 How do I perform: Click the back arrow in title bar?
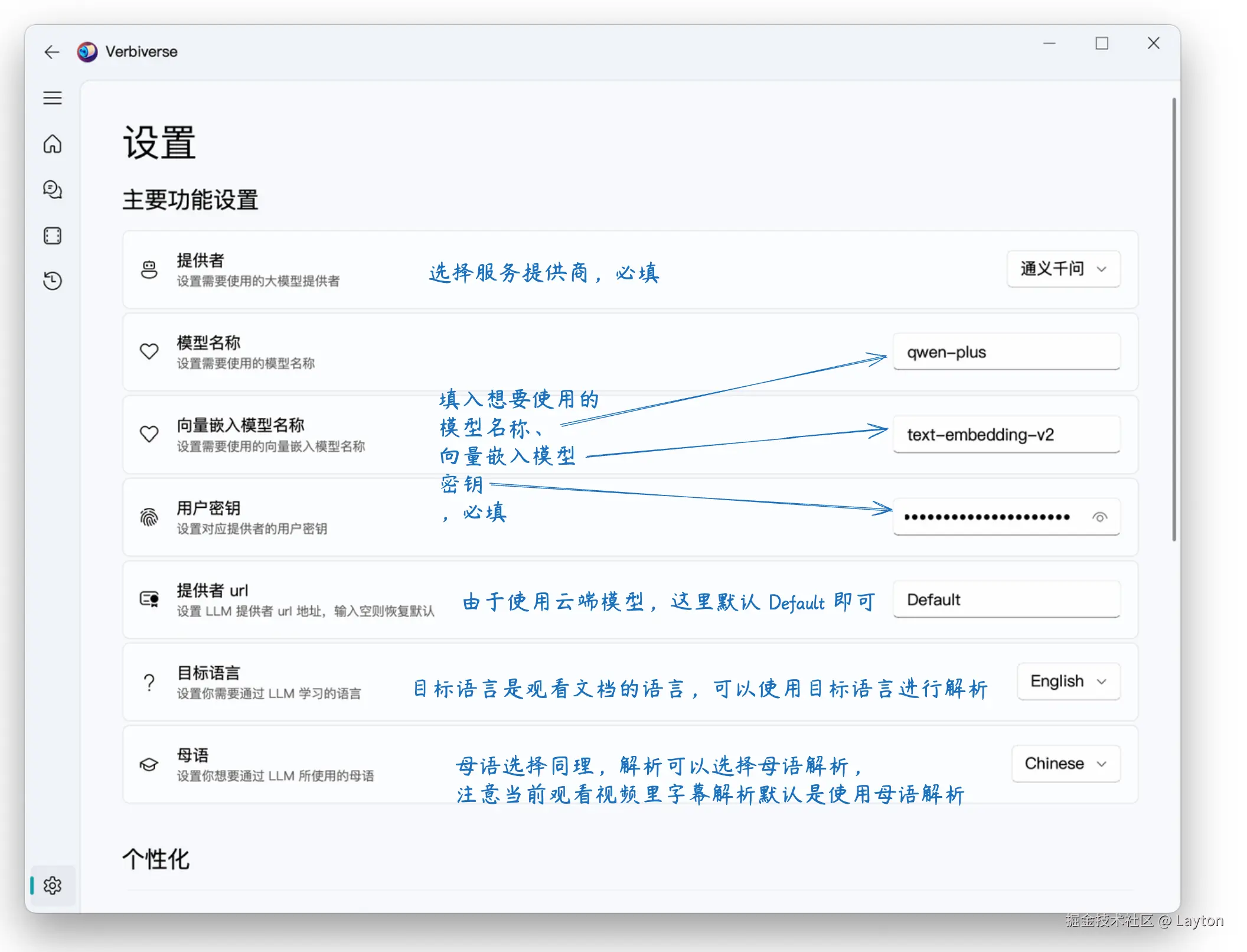[x=52, y=52]
